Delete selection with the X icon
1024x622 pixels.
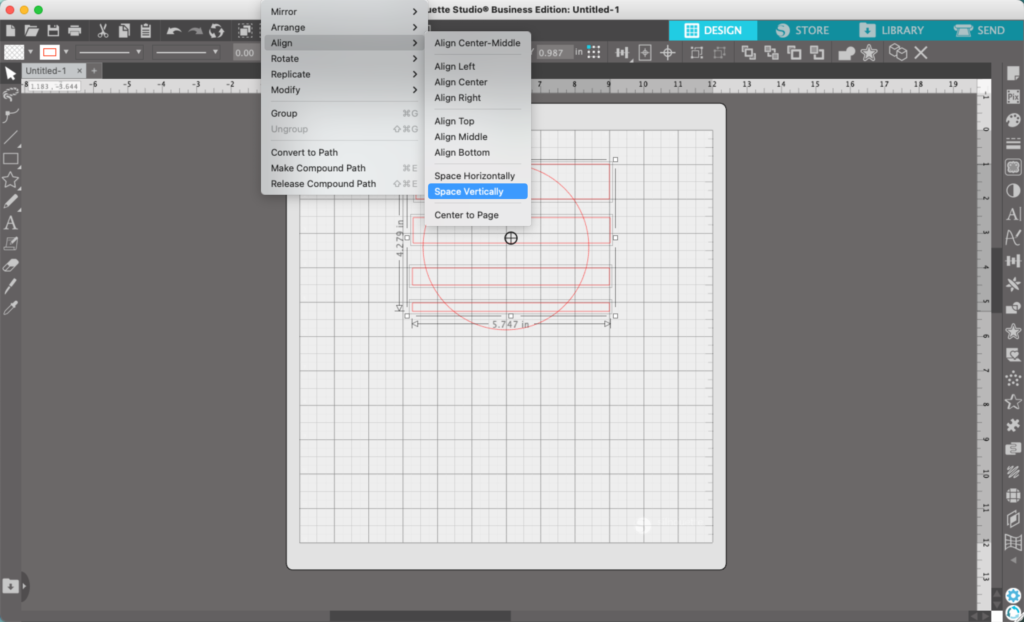click(x=921, y=53)
